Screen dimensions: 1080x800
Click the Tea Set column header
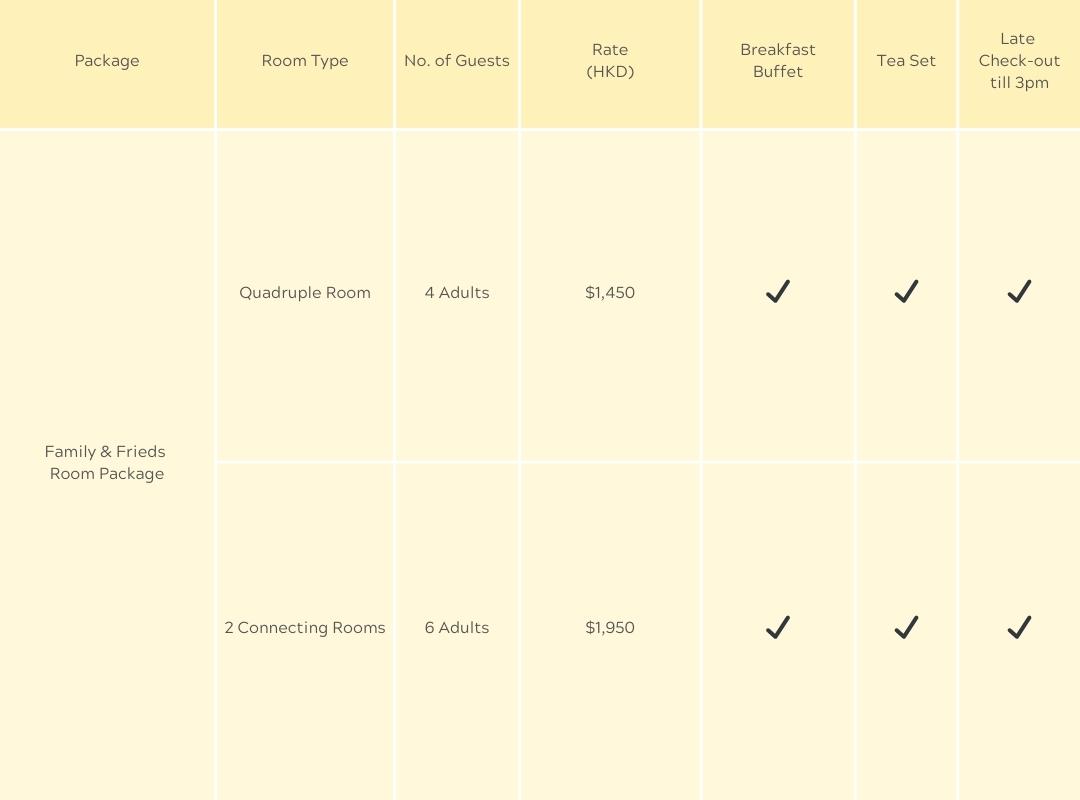(906, 61)
